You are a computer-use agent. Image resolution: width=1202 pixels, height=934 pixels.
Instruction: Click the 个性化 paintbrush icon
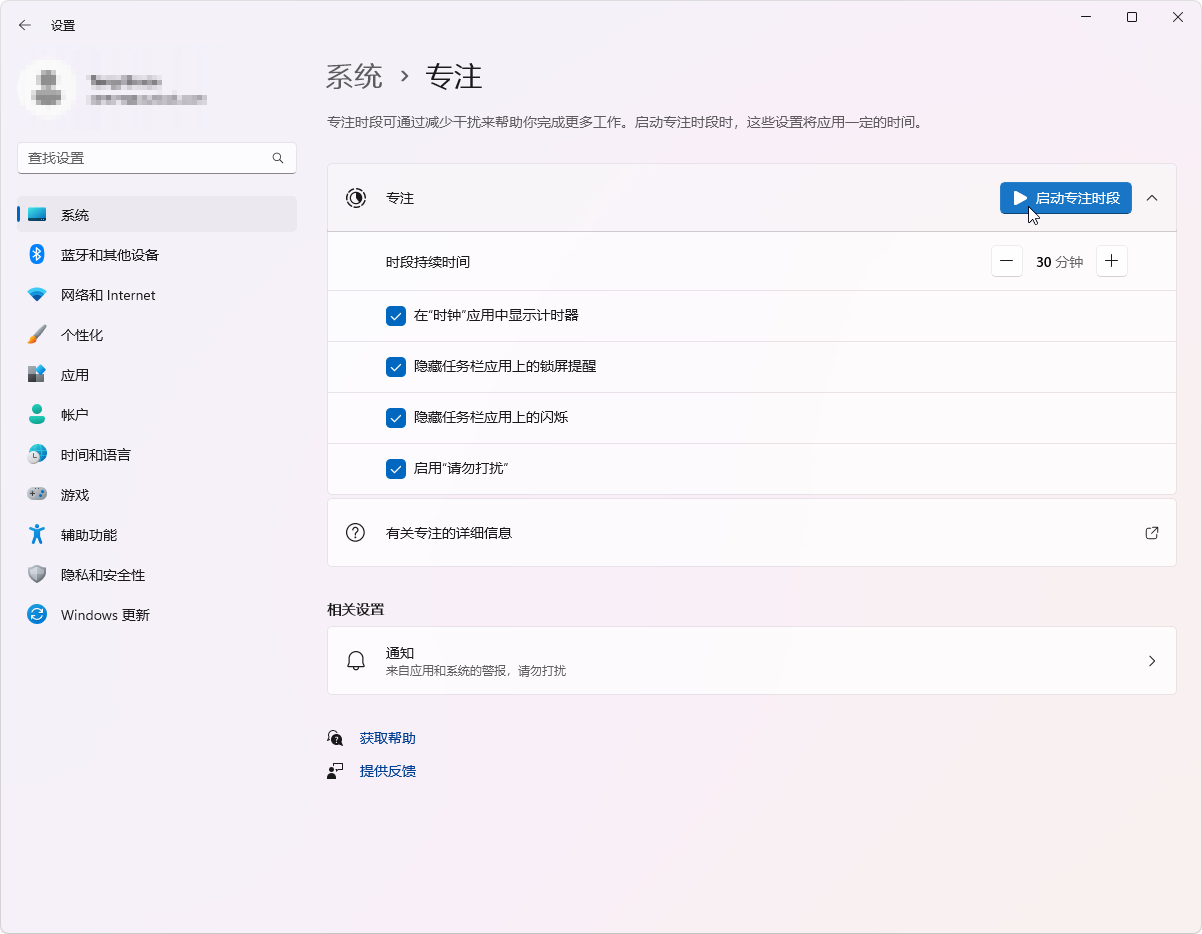37,335
